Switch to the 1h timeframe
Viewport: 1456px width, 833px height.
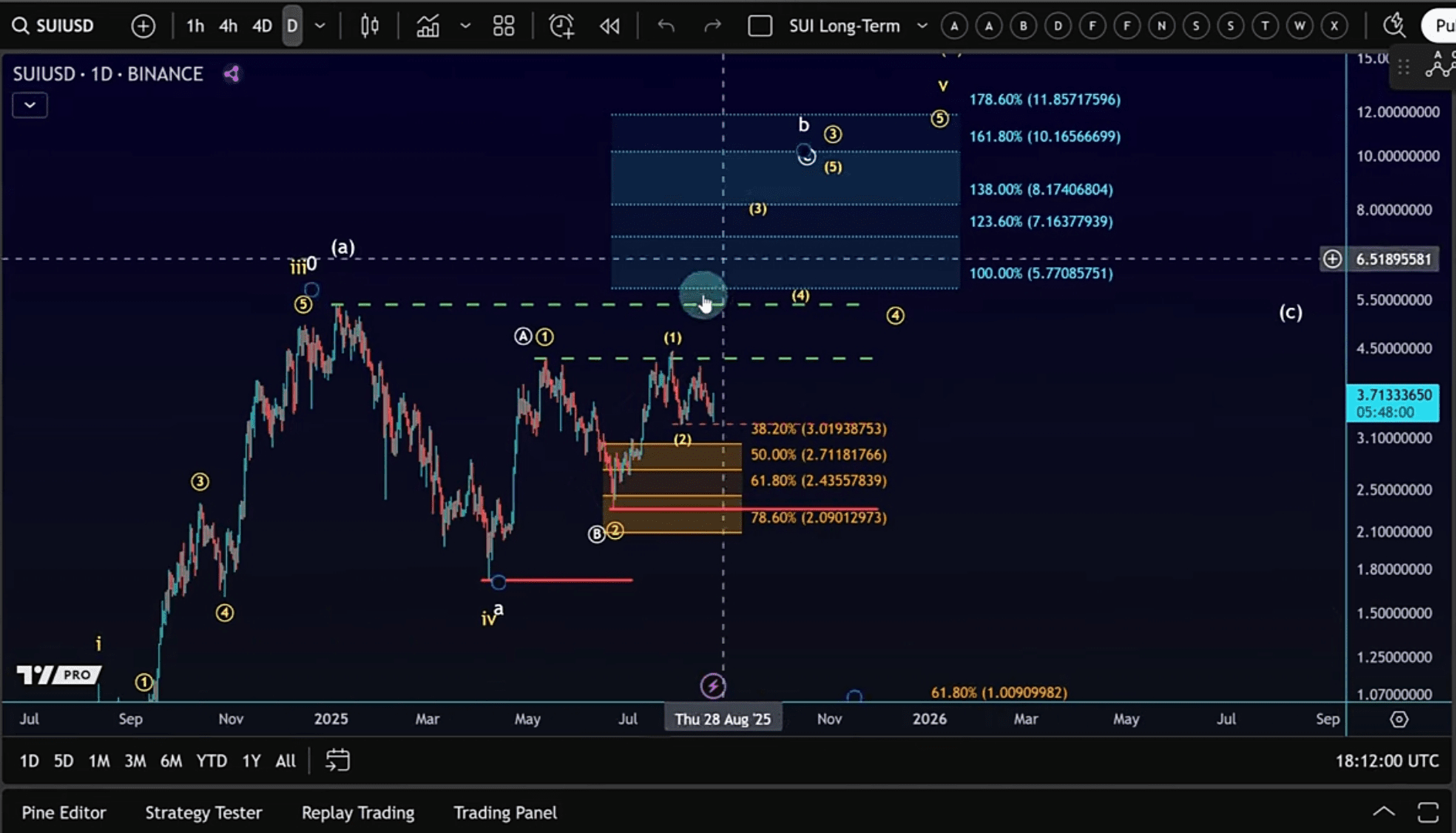[195, 26]
